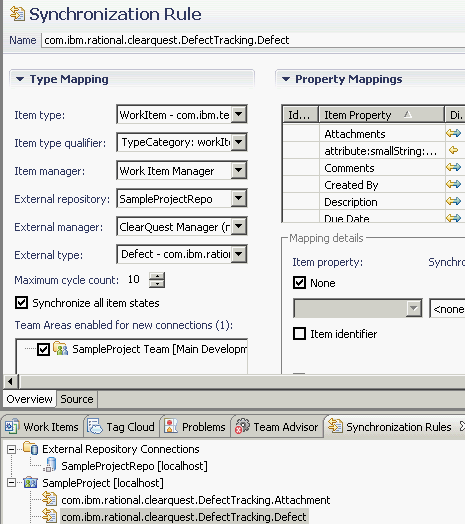
Task: Click the Created By direction arrow icon
Action: tap(453, 184)
